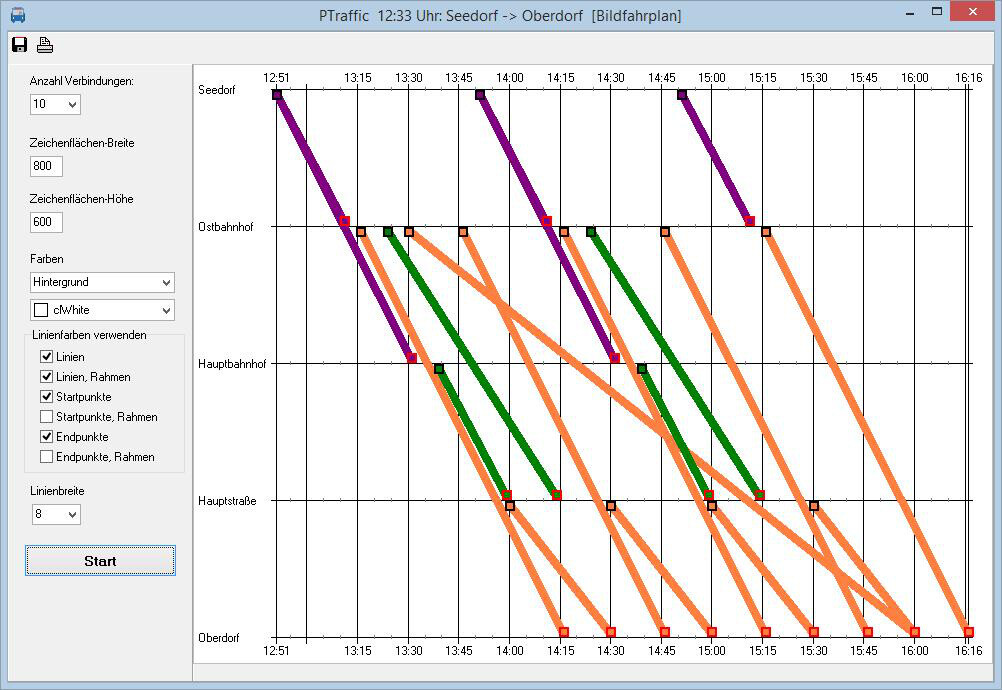The height and width of the screenshot is (690, 1002).
Task: Enable 'Startpunkte, Rahmen' checkbox
Action: click(46, 417)
